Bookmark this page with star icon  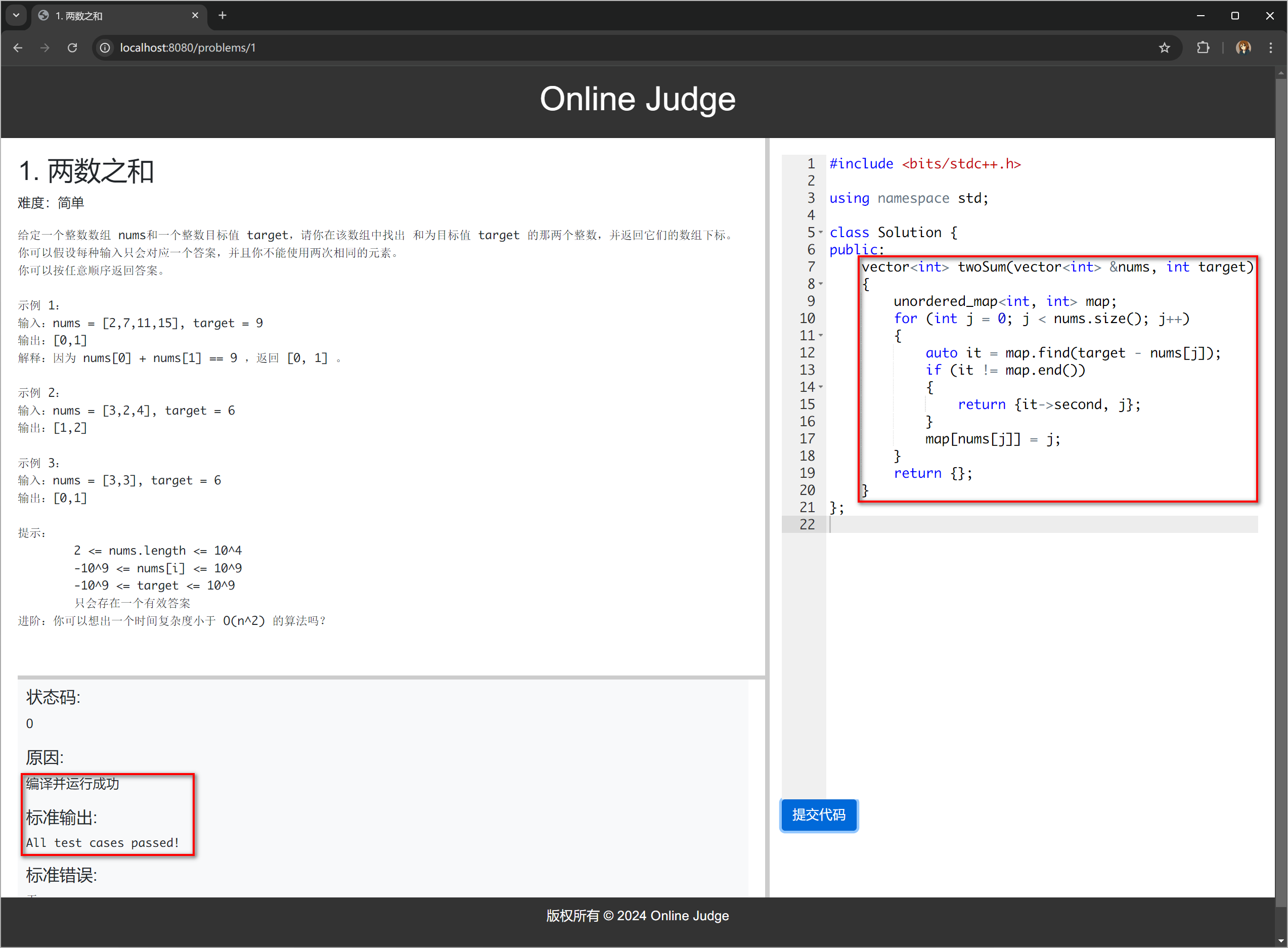1164,48
